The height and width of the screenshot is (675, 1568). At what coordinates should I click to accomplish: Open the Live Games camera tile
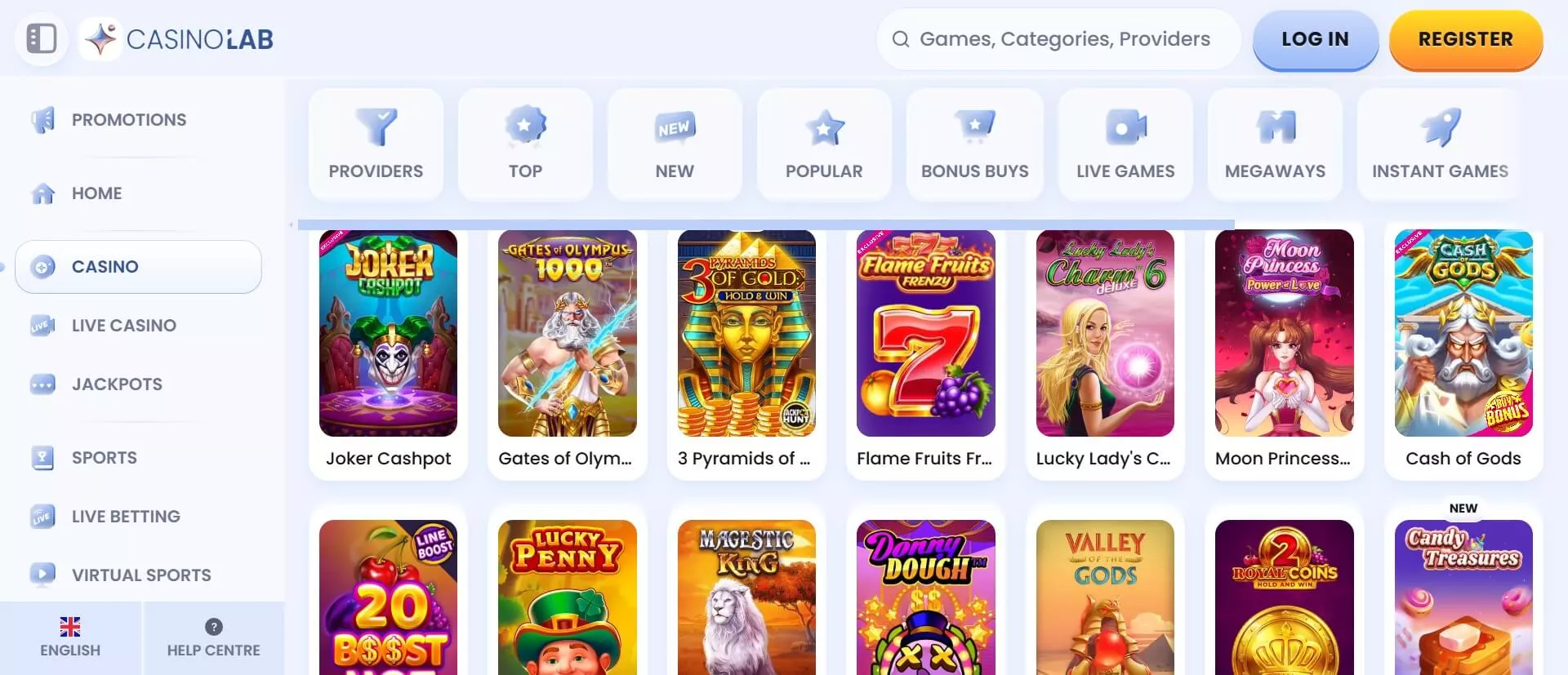click(x=1125, y=144)
